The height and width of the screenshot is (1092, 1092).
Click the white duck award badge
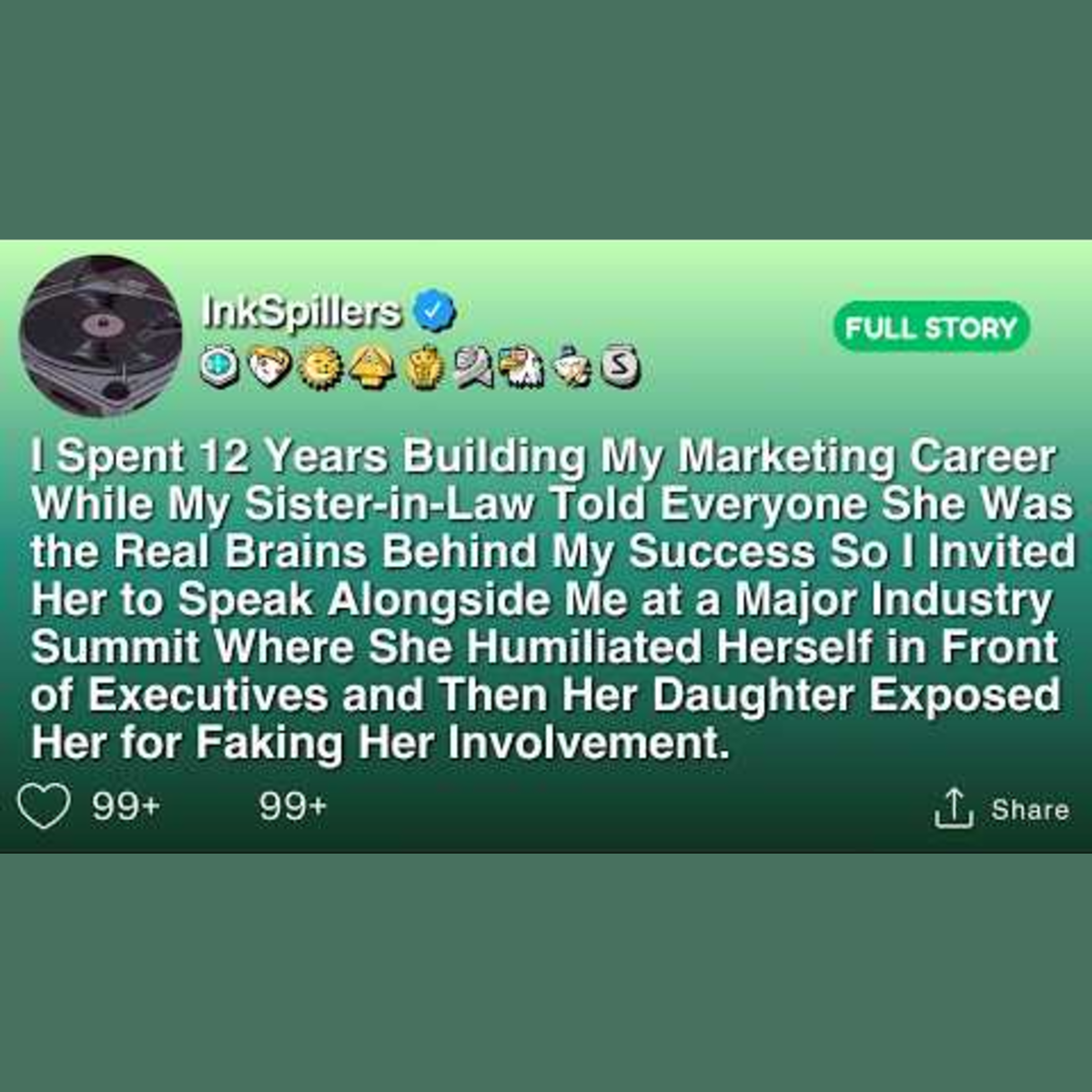(573, 368)
